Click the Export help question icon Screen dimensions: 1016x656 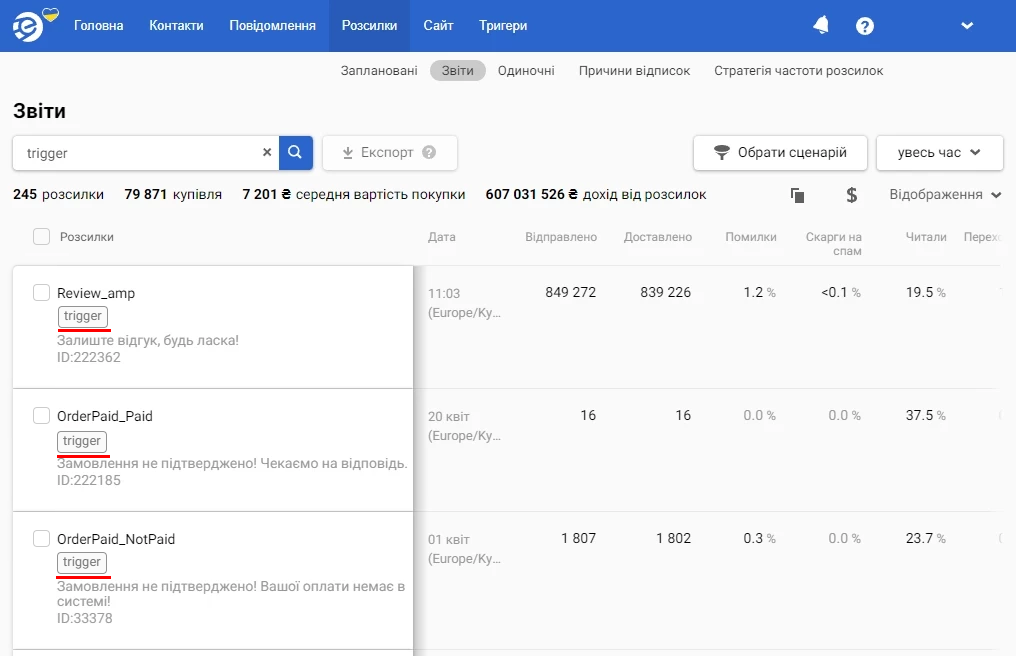coord(429,152)
